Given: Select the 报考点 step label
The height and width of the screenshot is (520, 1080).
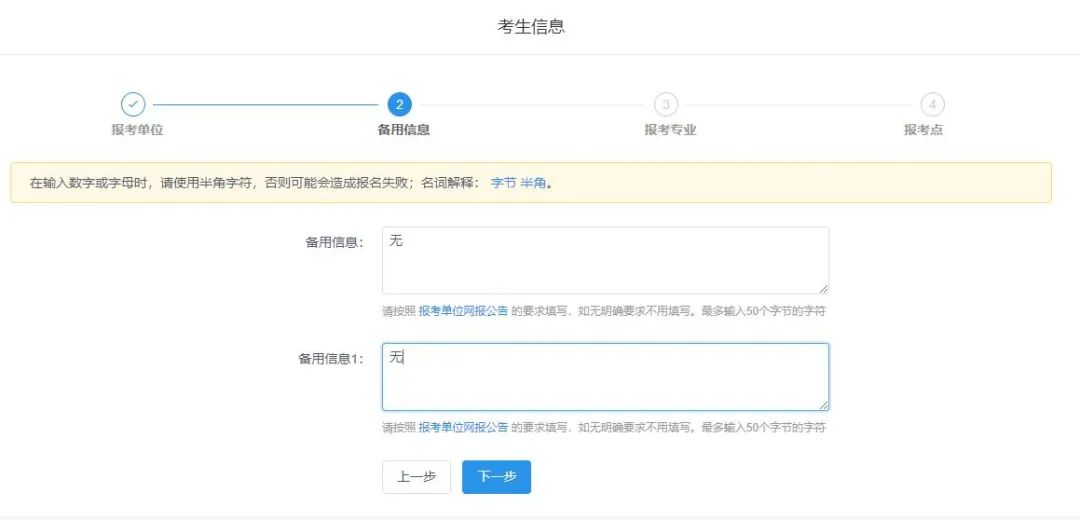Looking at the screenshot, I should click(923, 130).
